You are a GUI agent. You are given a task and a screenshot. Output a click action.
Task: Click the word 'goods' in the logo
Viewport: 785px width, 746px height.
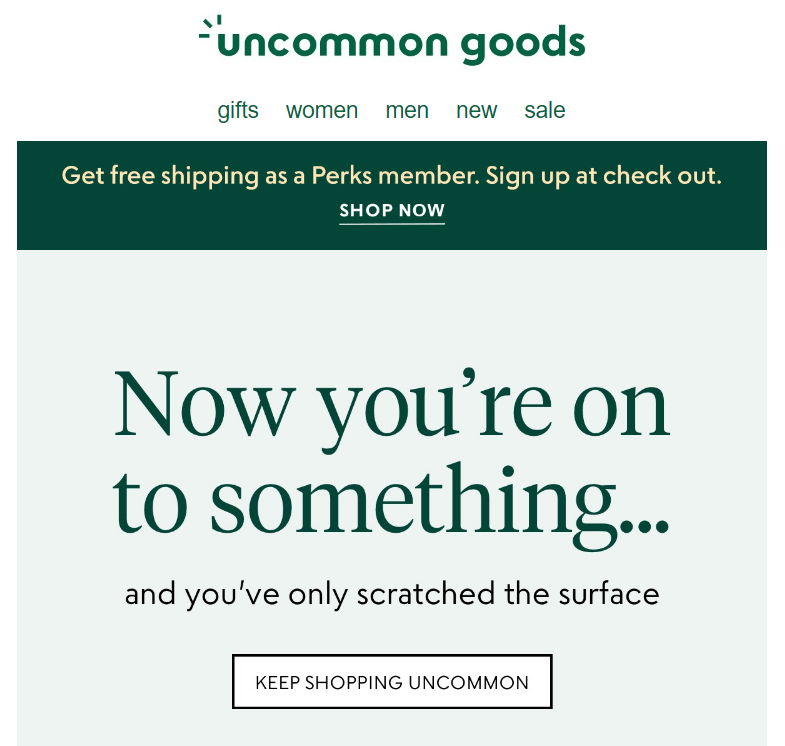[523, 46]
